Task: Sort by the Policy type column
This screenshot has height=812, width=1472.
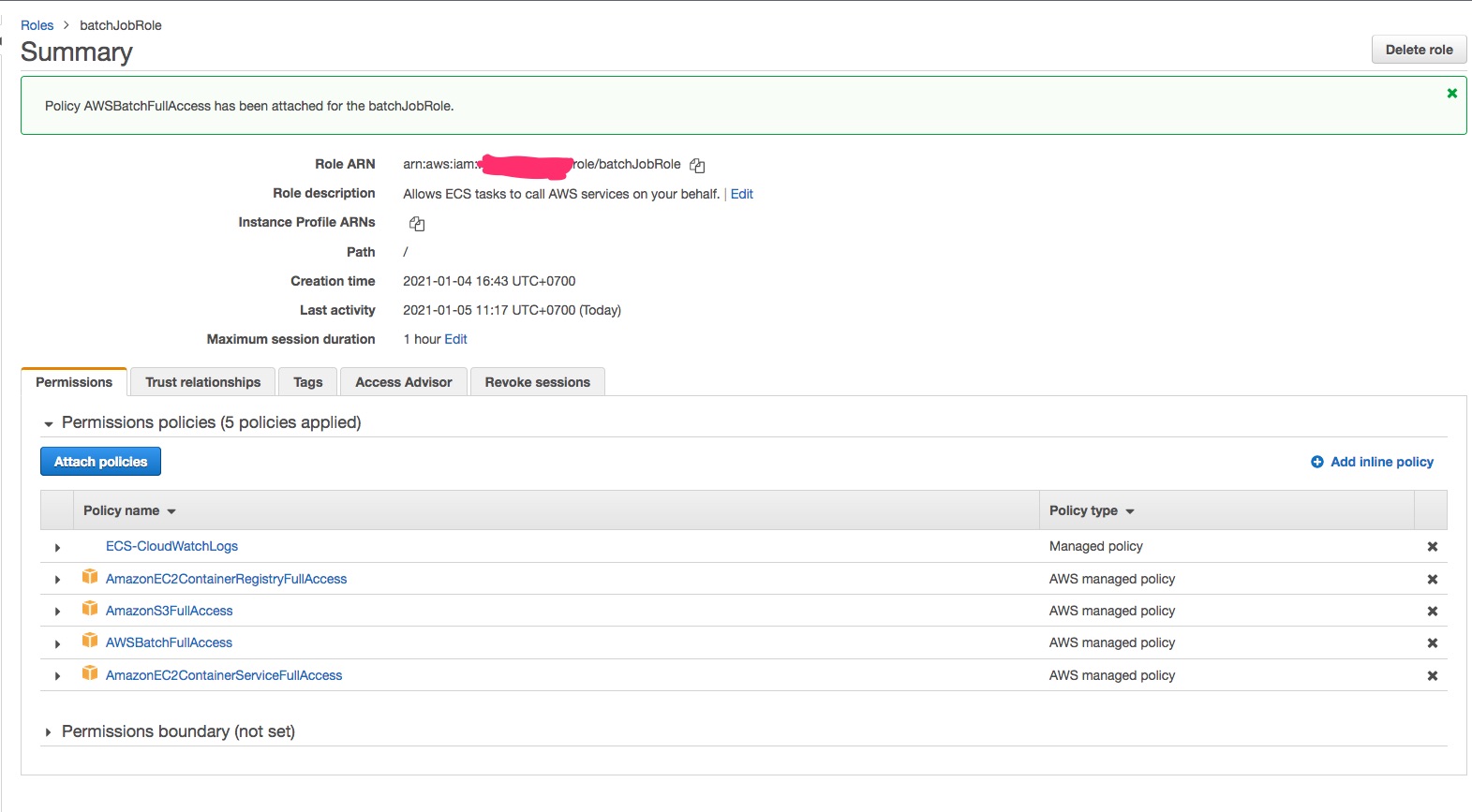Action: [x=1092, y=510]
